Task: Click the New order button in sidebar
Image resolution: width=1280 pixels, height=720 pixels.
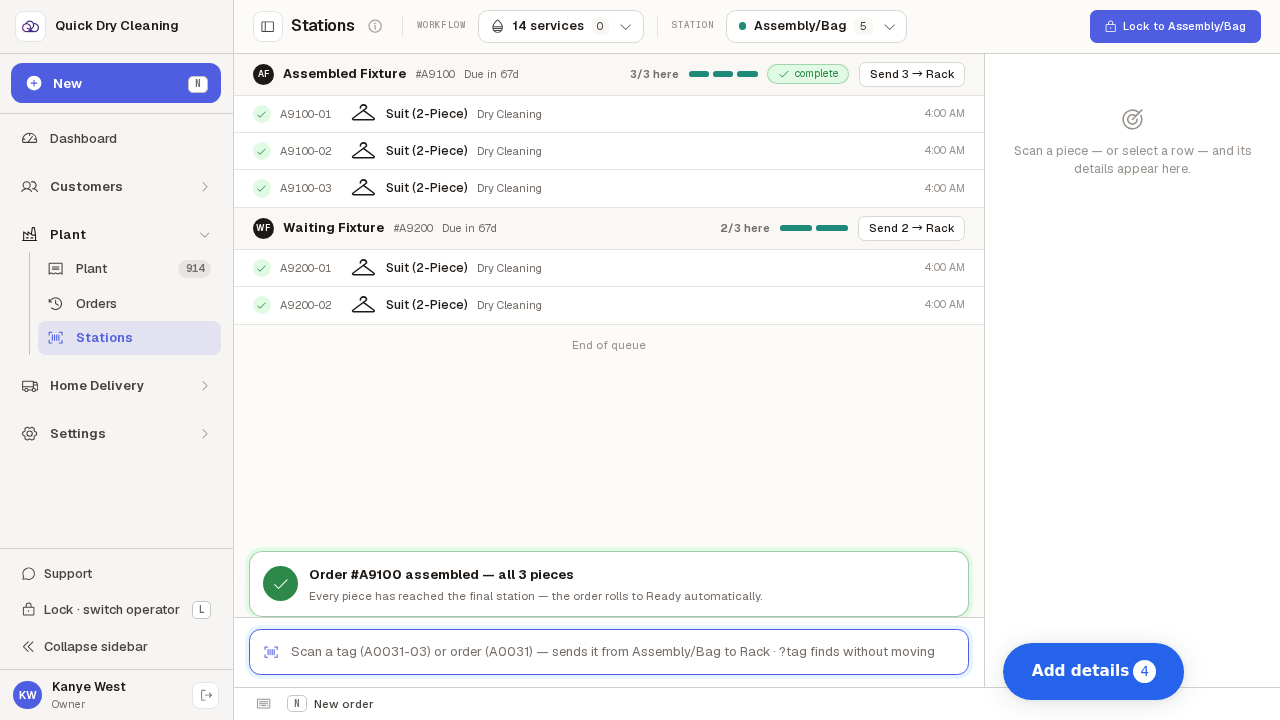Action: coord(116,83)
